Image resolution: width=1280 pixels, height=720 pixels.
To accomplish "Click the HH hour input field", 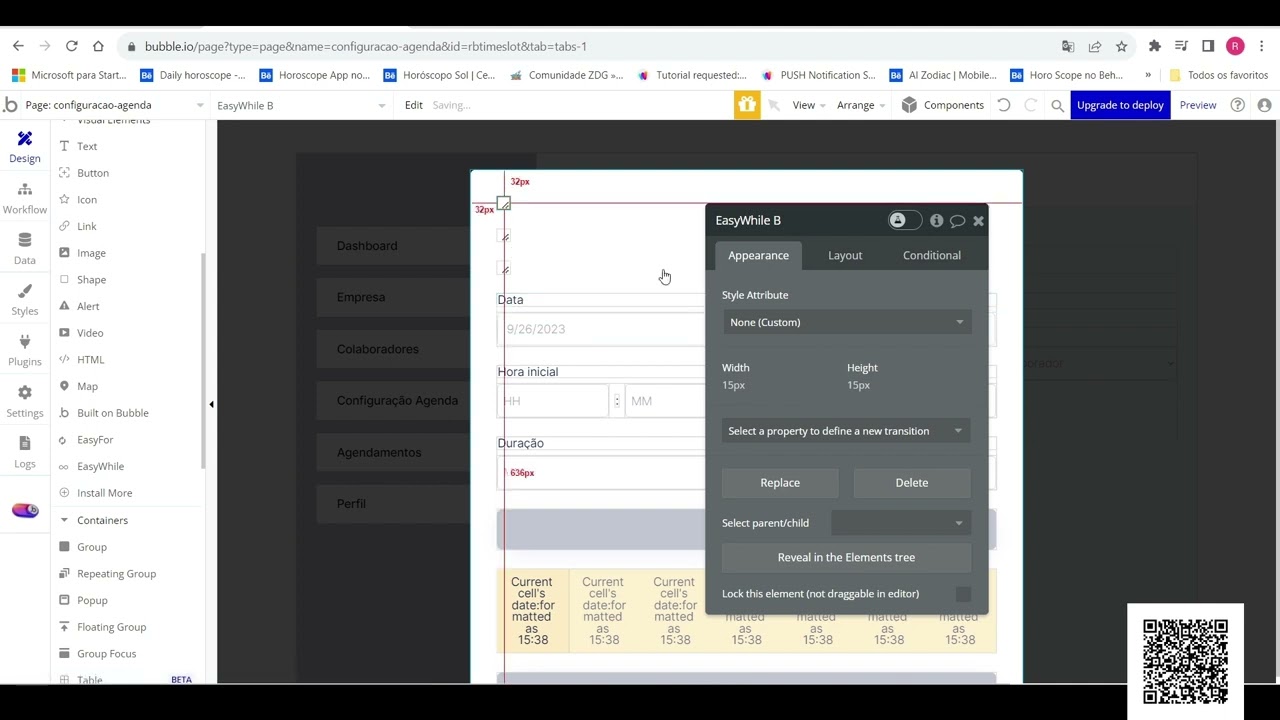I will pyautogui.click(x=553, y=401).
